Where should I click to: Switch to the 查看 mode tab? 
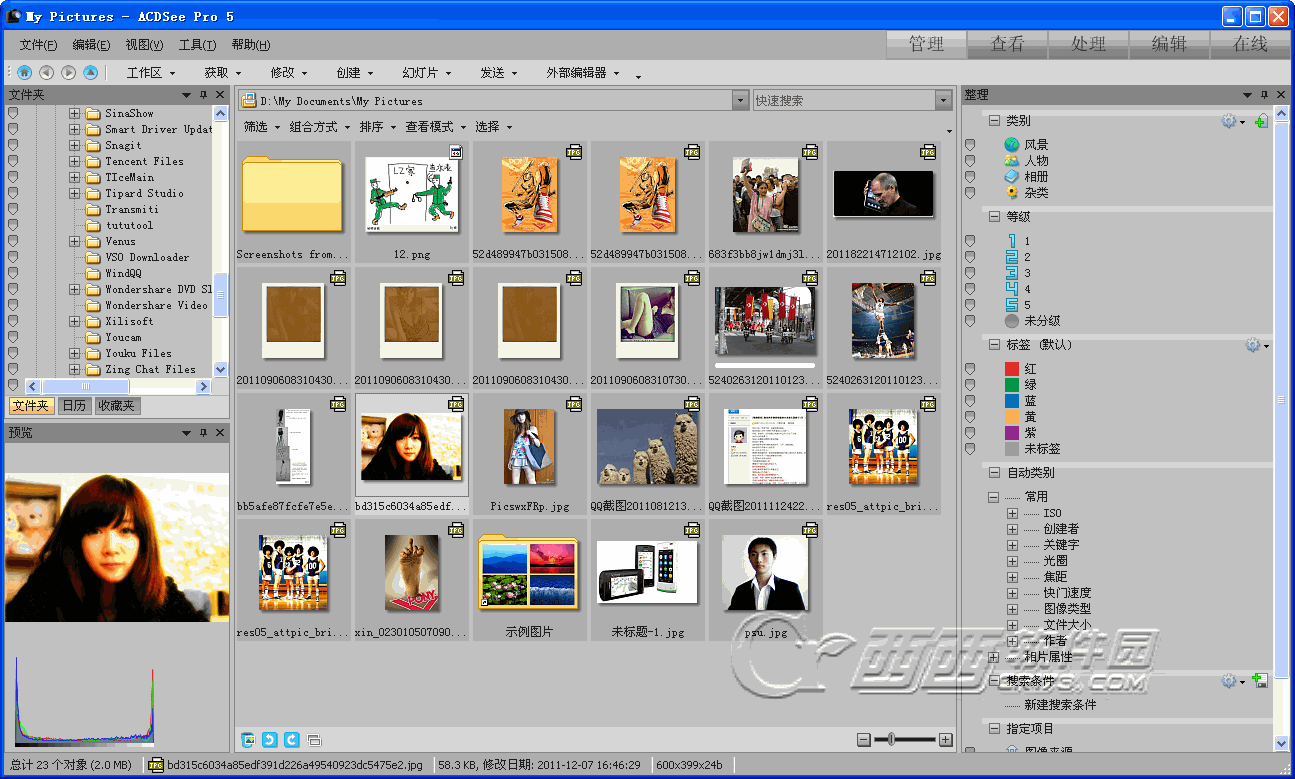[x=1007, y=44]
